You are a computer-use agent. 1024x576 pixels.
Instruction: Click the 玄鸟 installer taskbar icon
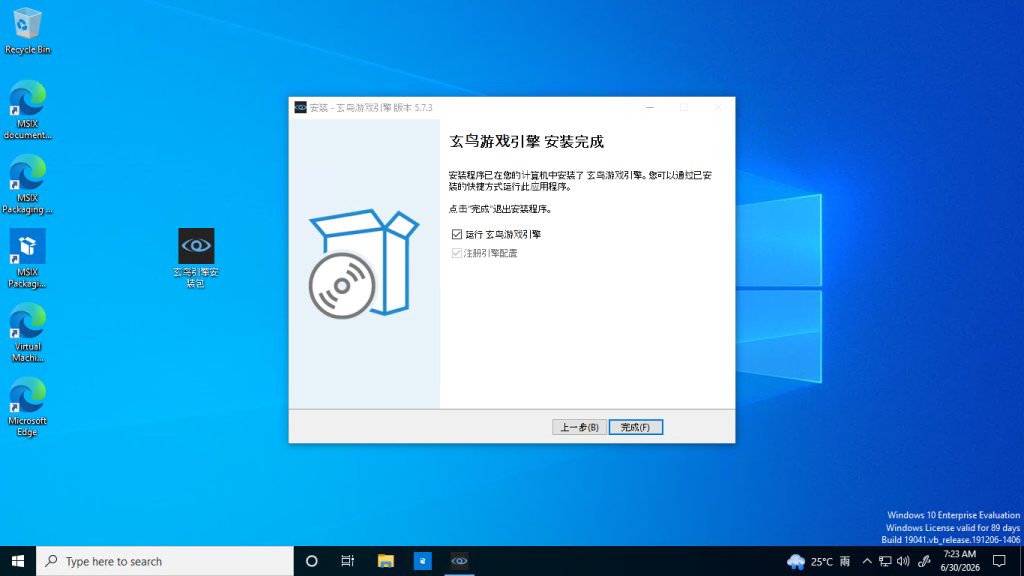click(x=459, y=561)
